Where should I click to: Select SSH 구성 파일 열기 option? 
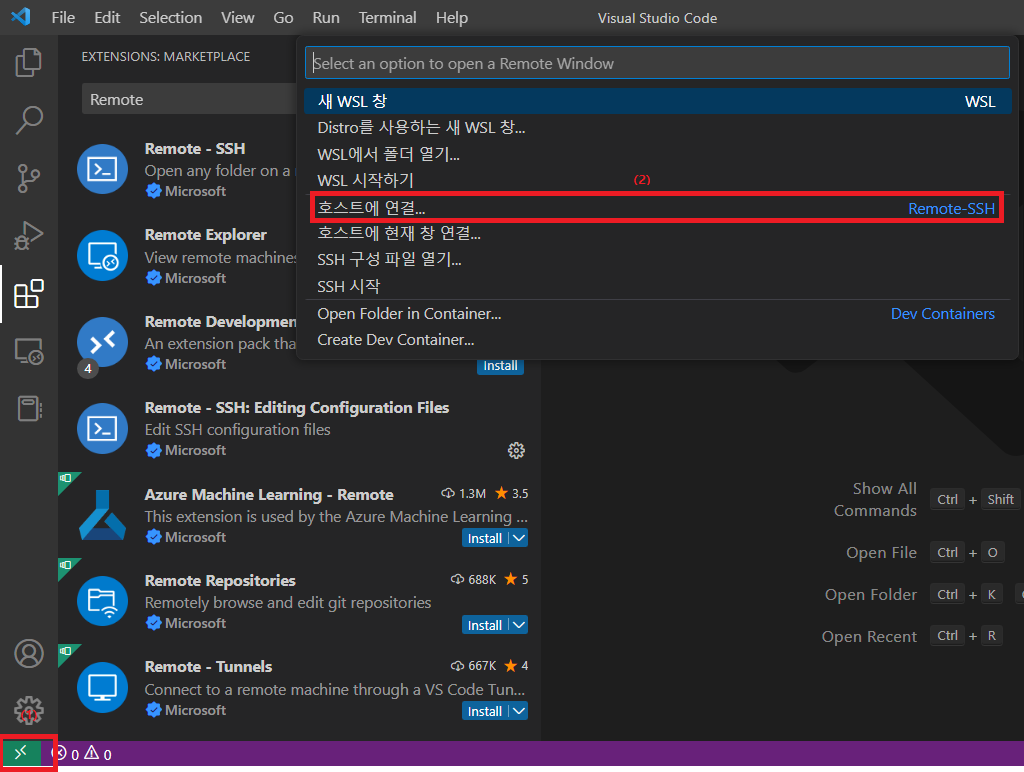coord(658,260)
